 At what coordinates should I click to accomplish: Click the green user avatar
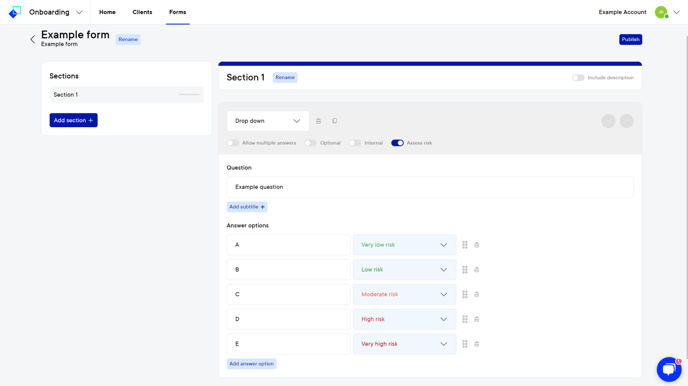(x=661, y=12)
